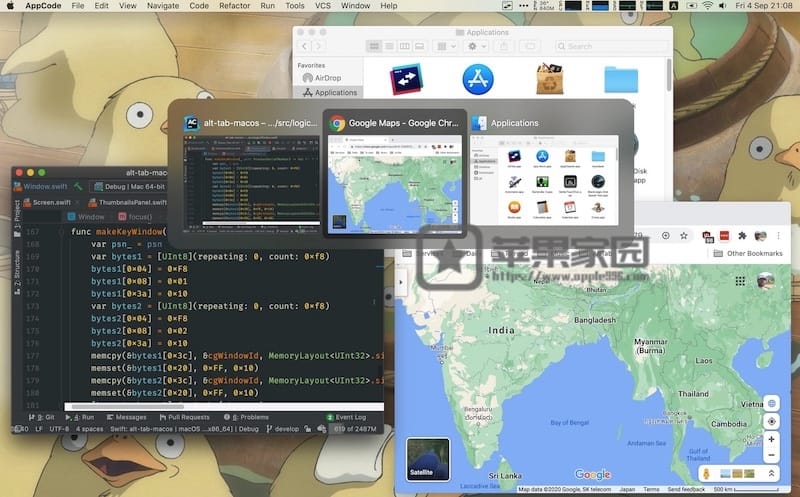Zoom out the map with minus button

tap(771, 455)
